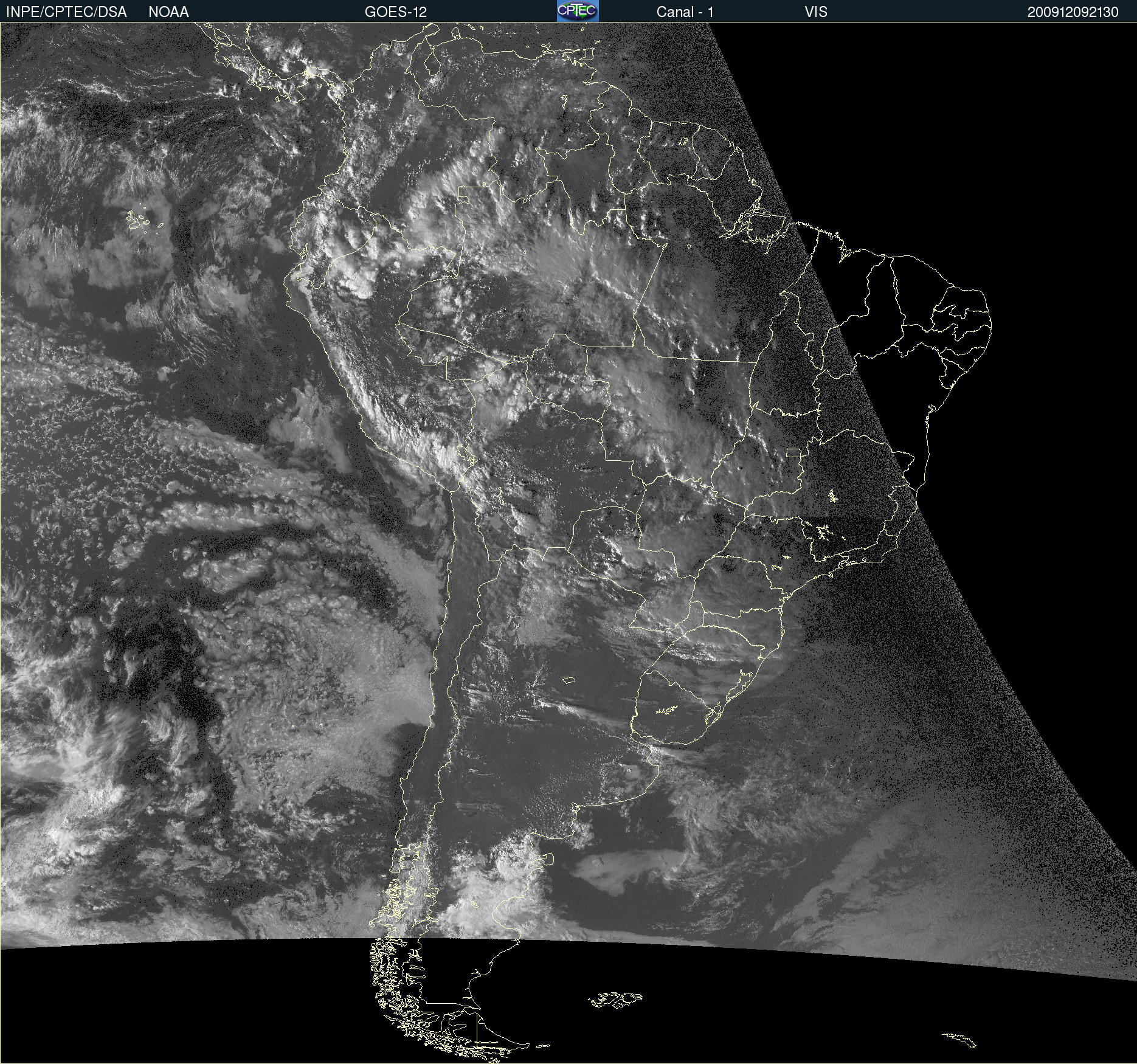Click the NOAA text in the header
This screenshot has height=1064, width=1137.
click(168, 12)
